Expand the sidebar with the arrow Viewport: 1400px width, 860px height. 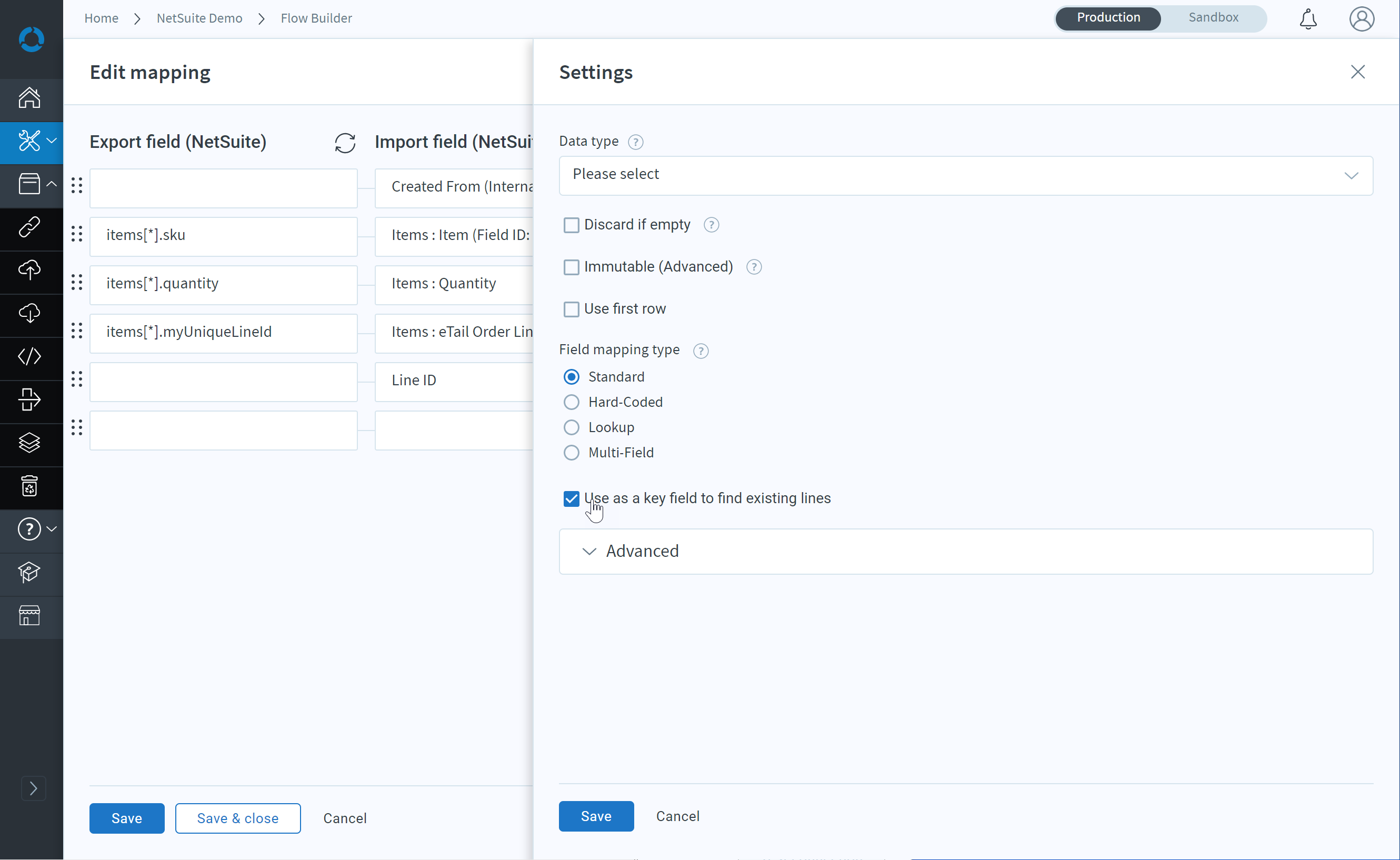(x=33, y=788)
